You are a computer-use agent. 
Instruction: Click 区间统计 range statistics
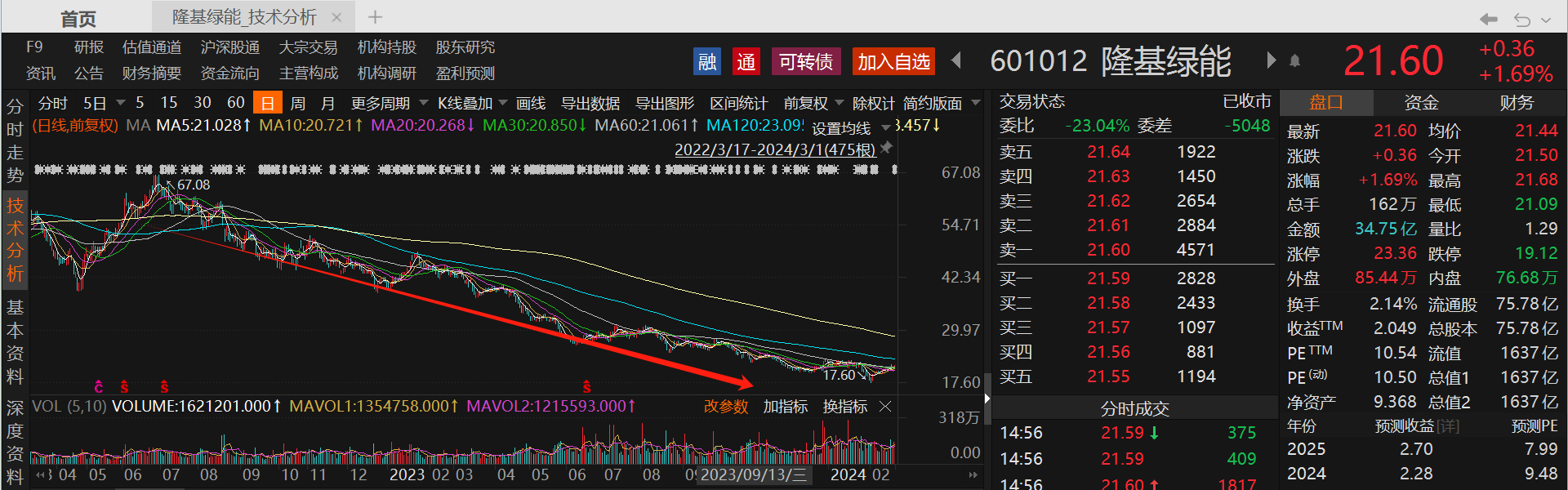[739, 103]
